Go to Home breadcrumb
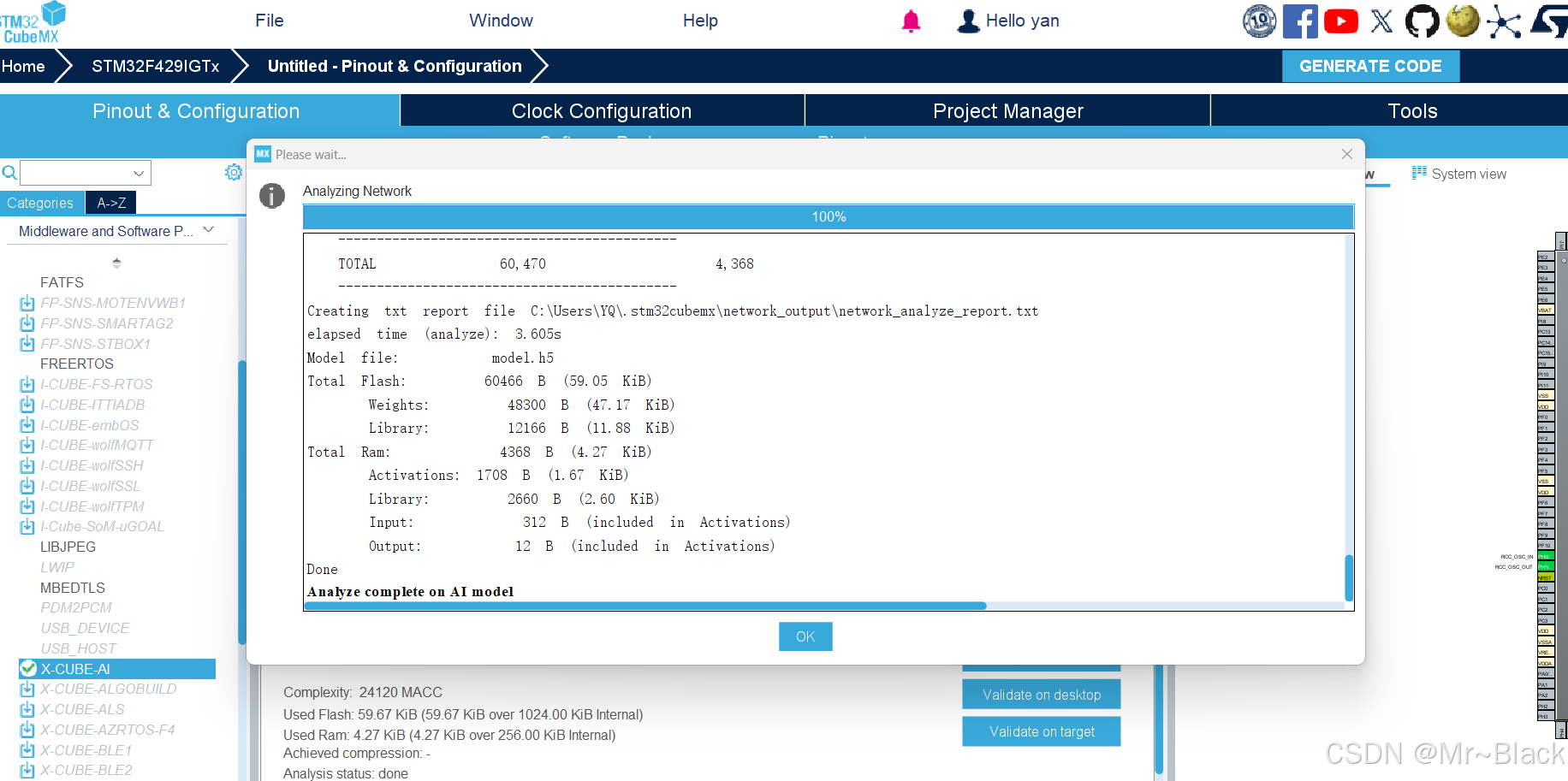This screenshot has height=781, width=1568. [23, 66]
